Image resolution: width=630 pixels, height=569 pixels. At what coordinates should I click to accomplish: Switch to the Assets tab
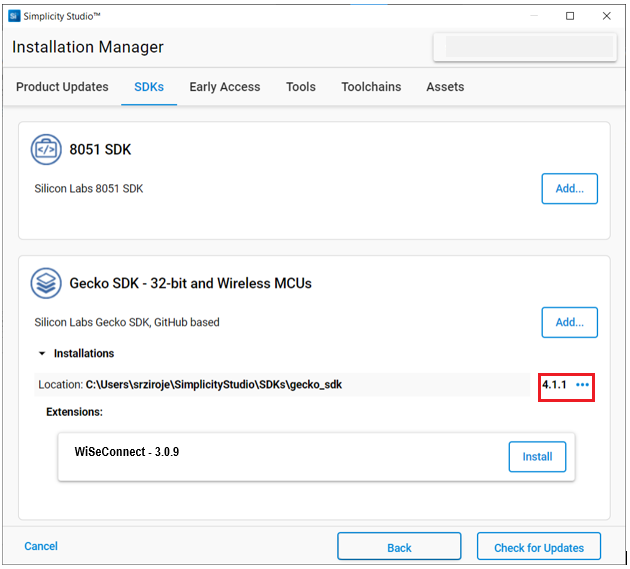coord(445,87)
